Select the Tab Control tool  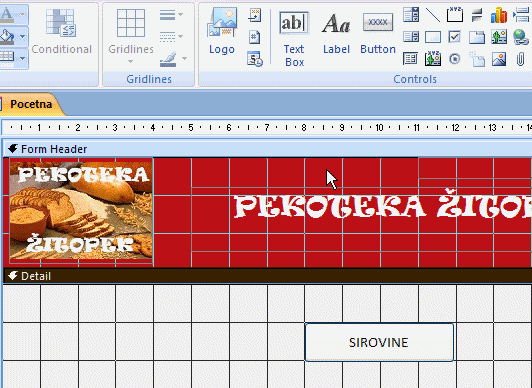point(476,37)
